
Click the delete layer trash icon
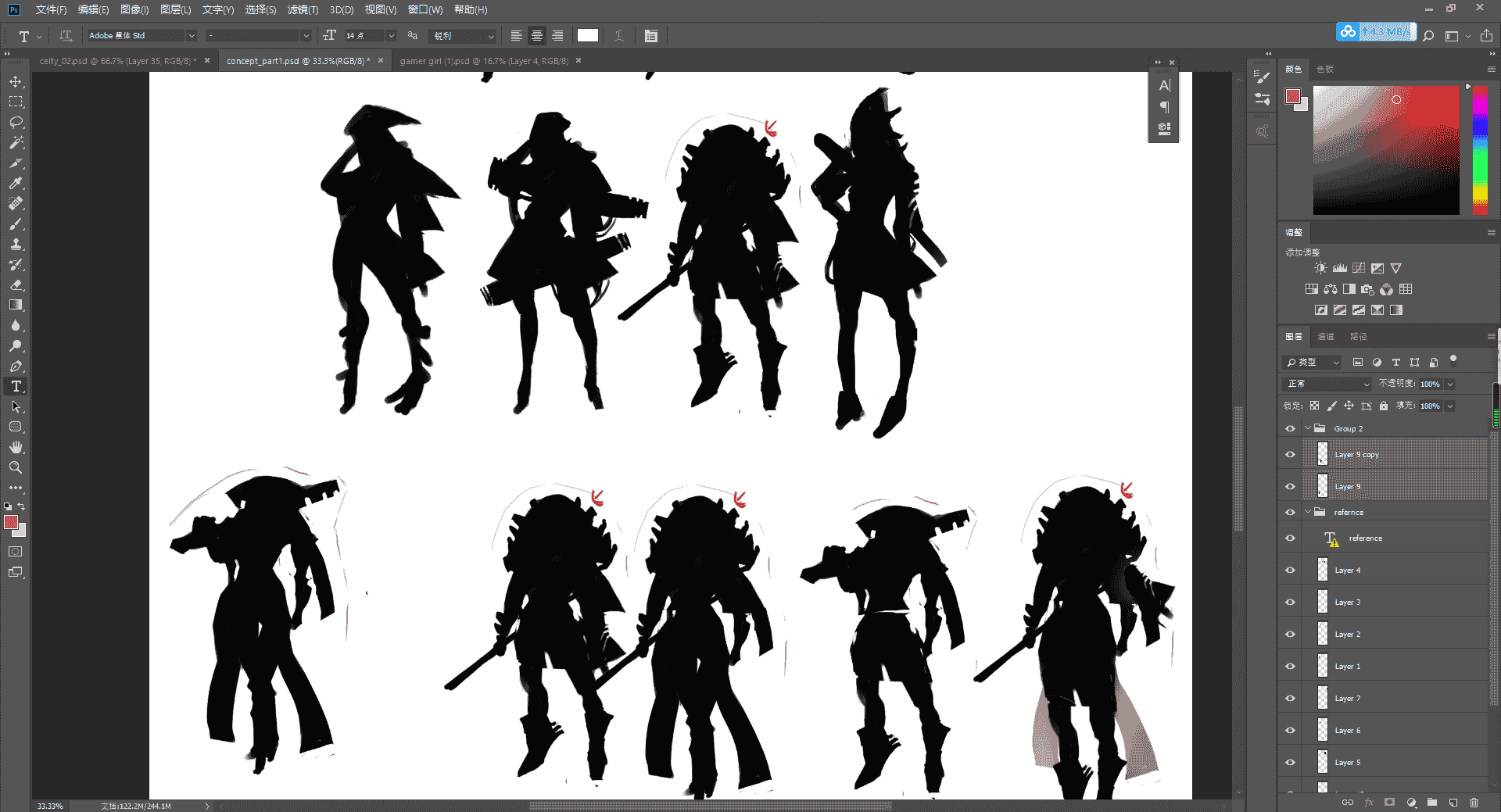point(1474,803)
